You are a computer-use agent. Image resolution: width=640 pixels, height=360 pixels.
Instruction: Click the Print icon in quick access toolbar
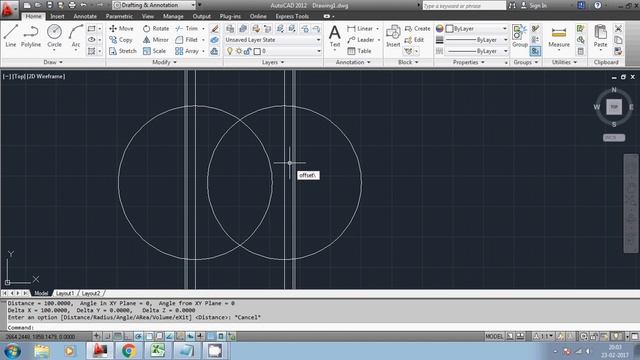pos(72,5)
